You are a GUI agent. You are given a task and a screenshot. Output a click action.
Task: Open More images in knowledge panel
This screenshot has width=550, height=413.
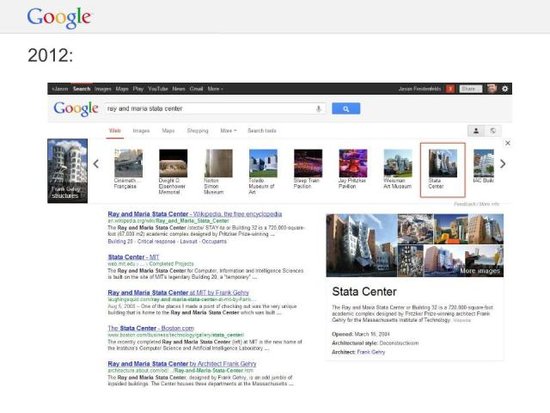[479, 271]
